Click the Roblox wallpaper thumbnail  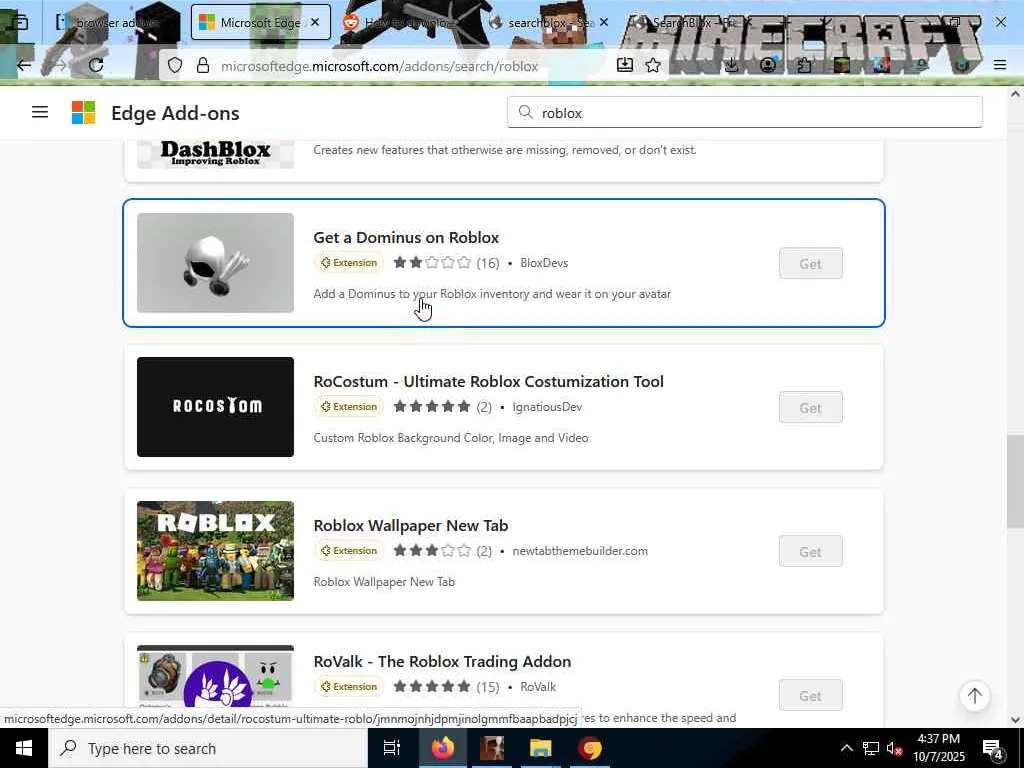click(216, 551)
